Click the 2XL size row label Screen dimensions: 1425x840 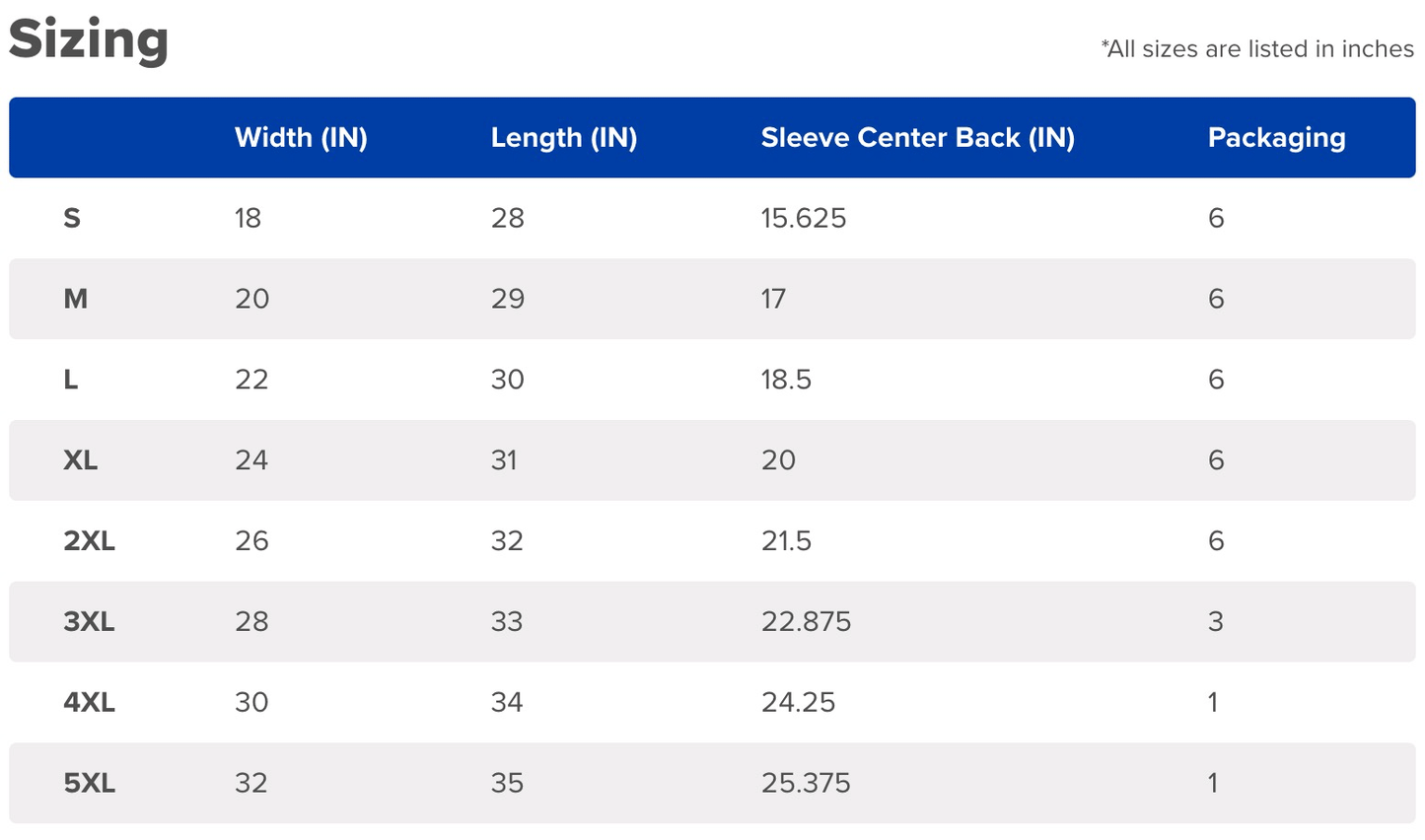90,541
